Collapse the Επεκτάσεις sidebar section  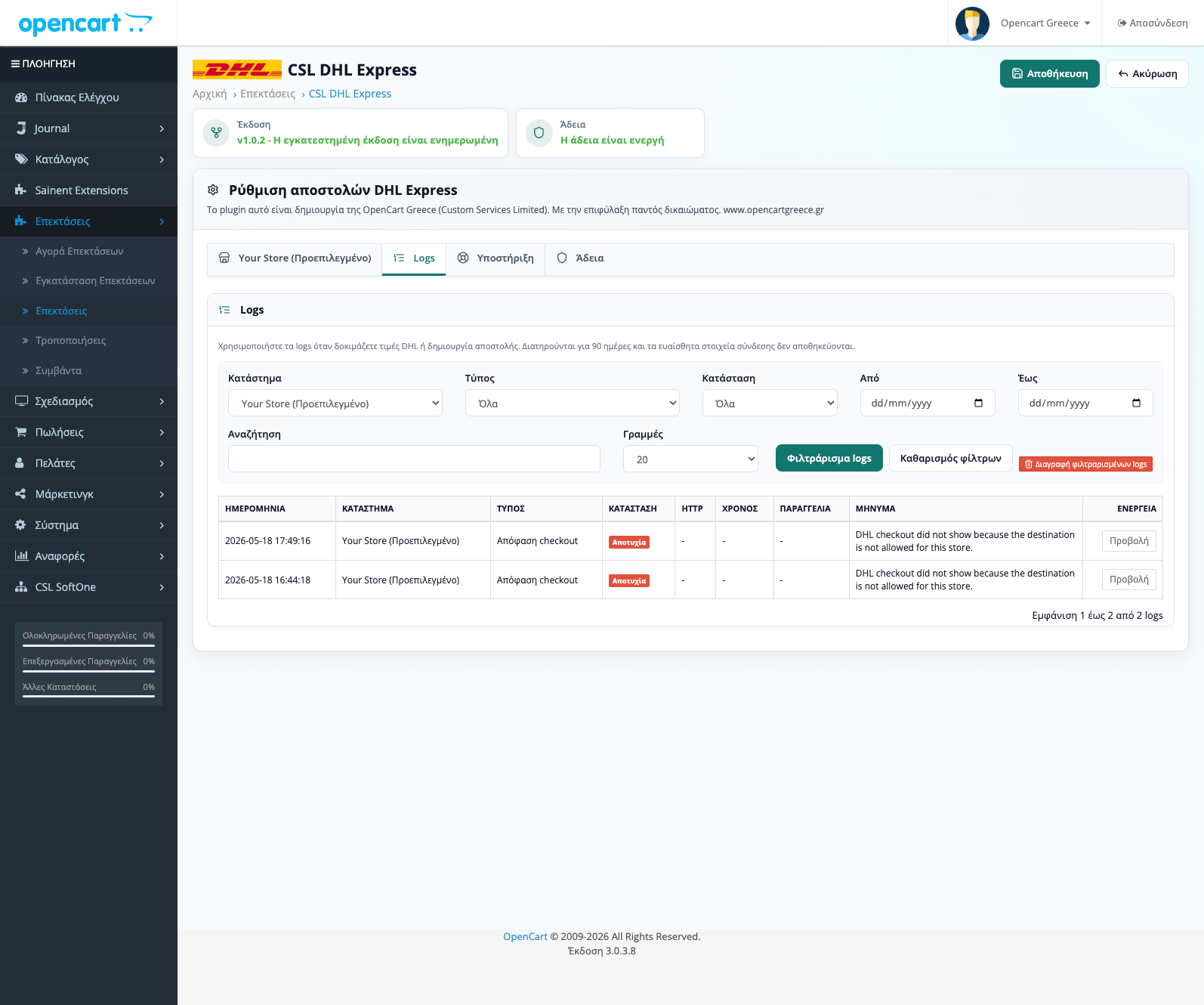(x=88, y=221)
